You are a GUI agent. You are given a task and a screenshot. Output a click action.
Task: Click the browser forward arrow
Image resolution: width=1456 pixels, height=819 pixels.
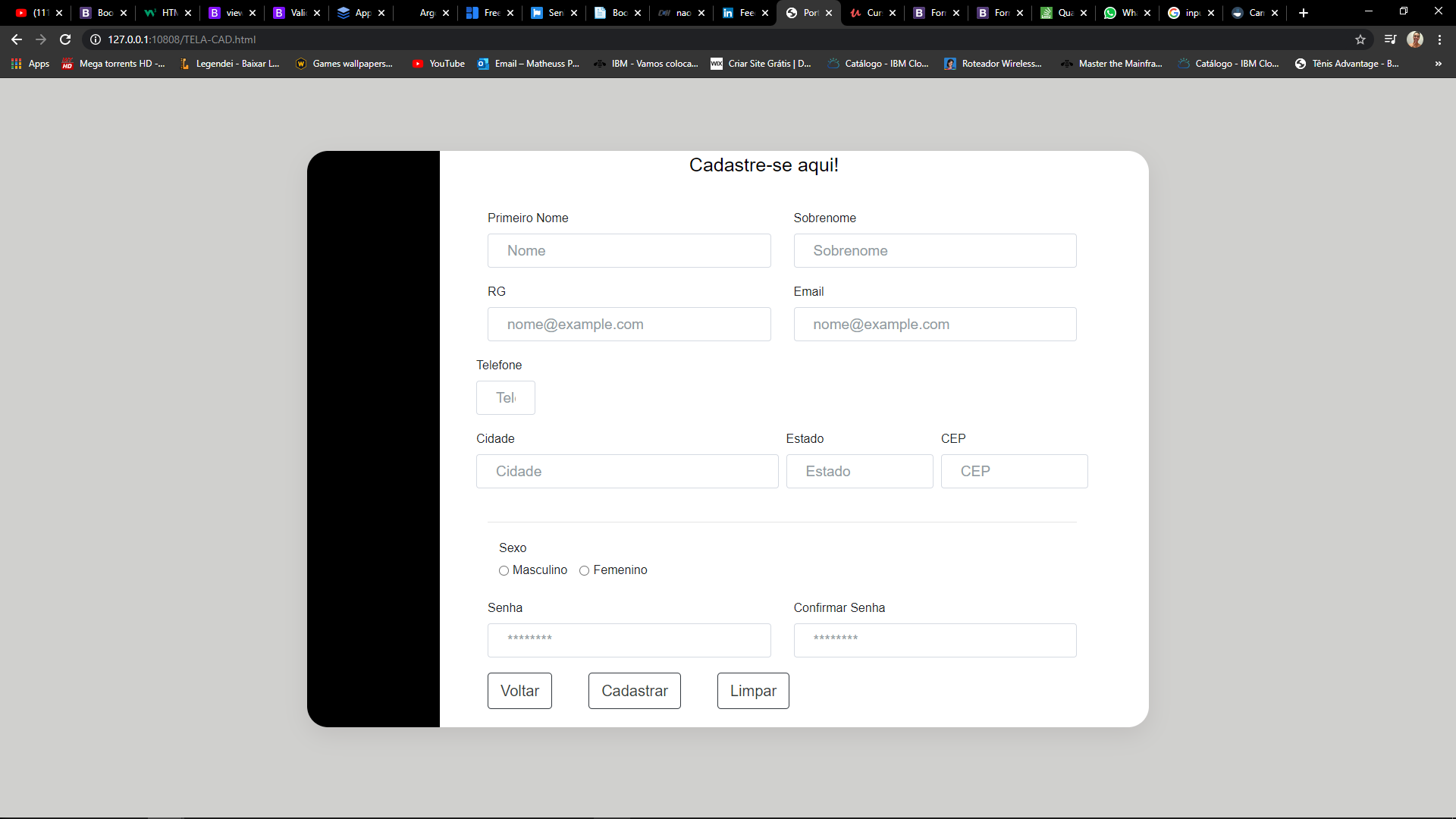click(x=41, y=39)
